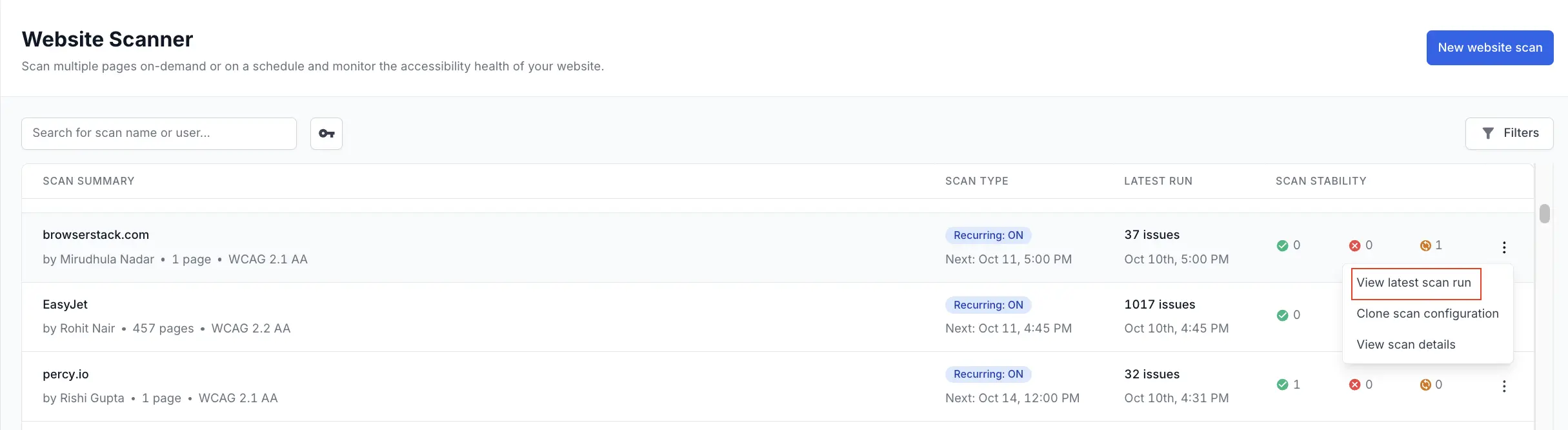Click green success icon in percy.io row
This screenshot has width=1568, height=430.
(x=1282, y=385)
